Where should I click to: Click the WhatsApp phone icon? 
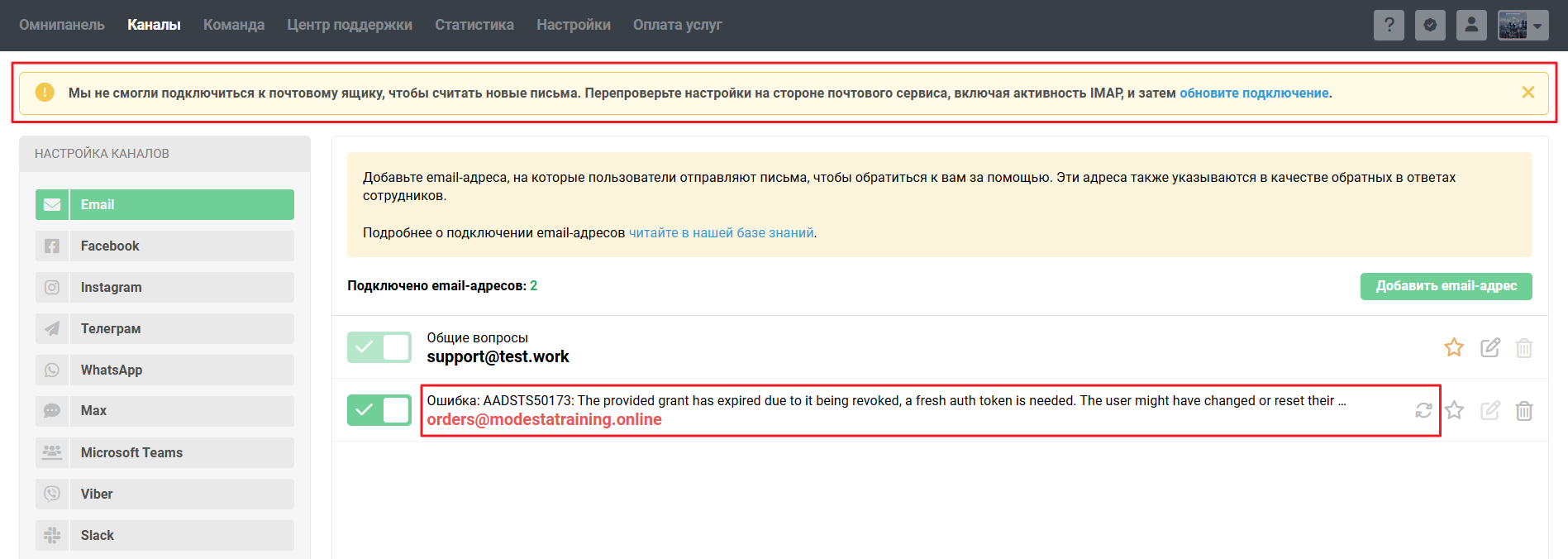coord(52,370)
